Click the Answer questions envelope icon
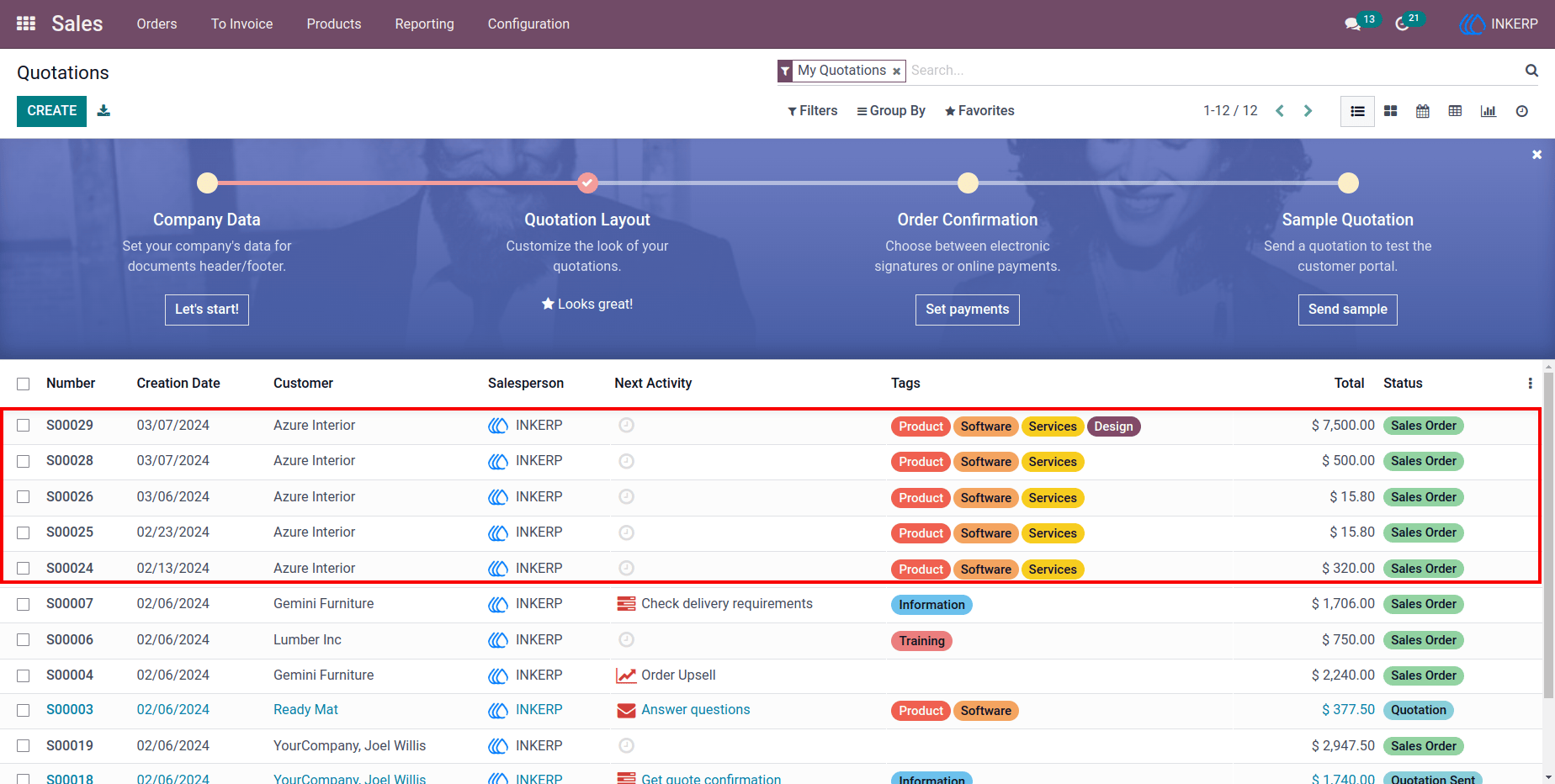1555x784 pixels. [626, 711]
